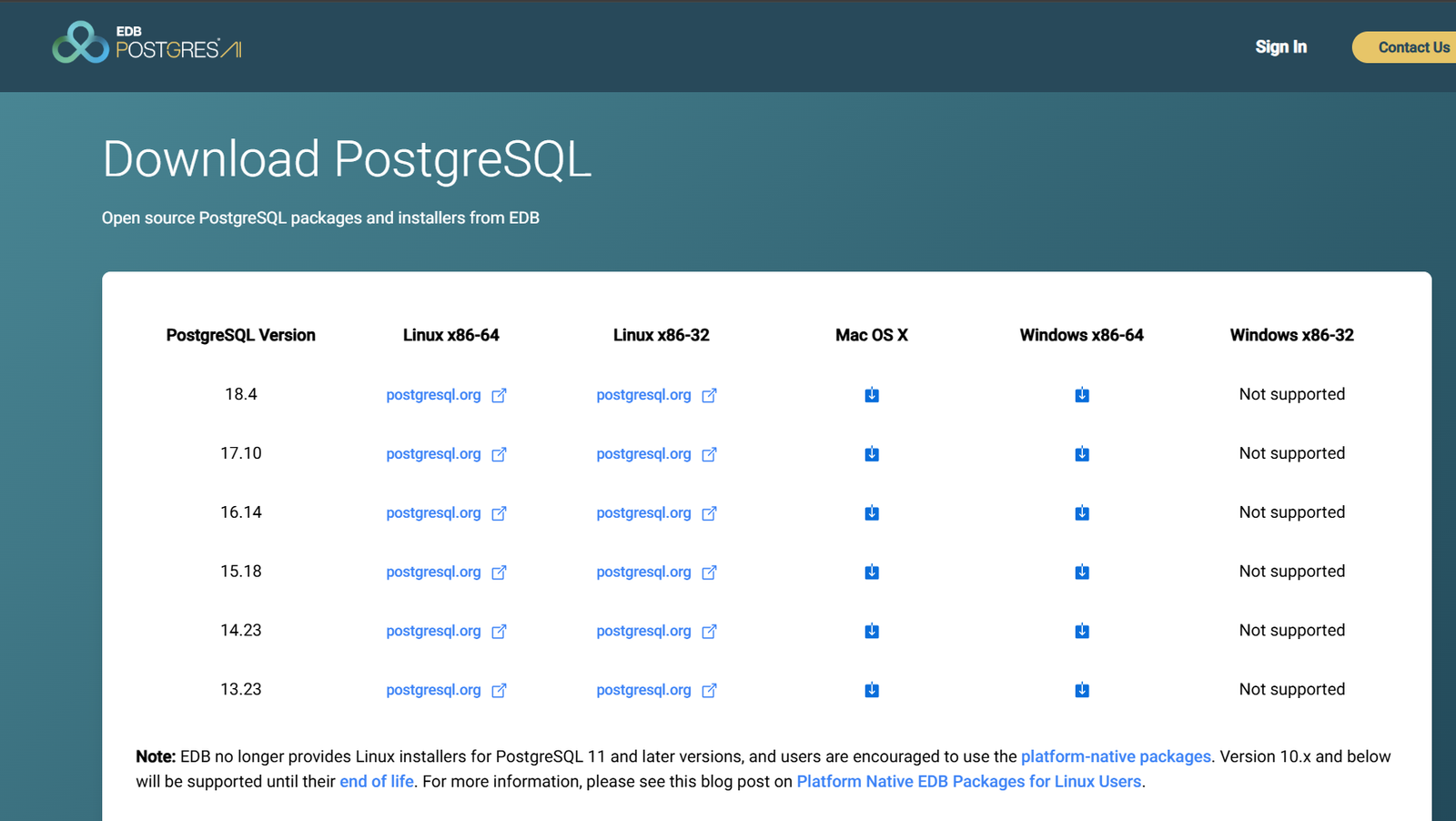Open postgresql.org Linux x86-64 link for 15.18
The height and width of the screenshot is (821, 1456).
(446, 573)
